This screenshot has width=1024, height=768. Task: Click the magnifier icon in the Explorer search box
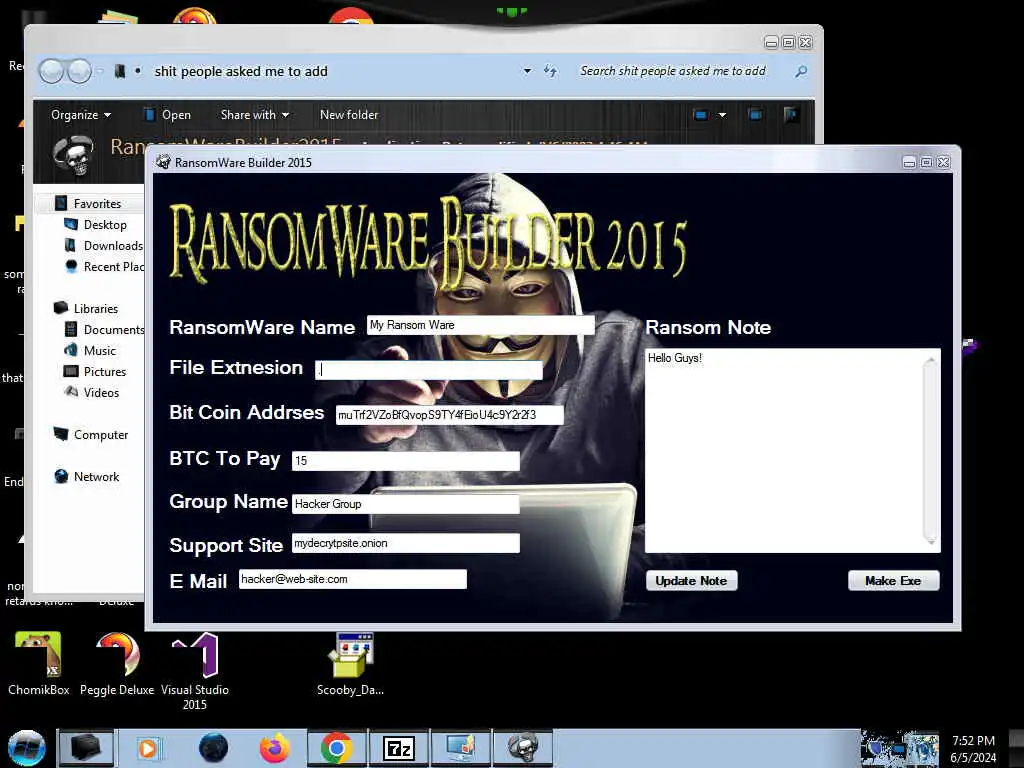coord(801,71)
